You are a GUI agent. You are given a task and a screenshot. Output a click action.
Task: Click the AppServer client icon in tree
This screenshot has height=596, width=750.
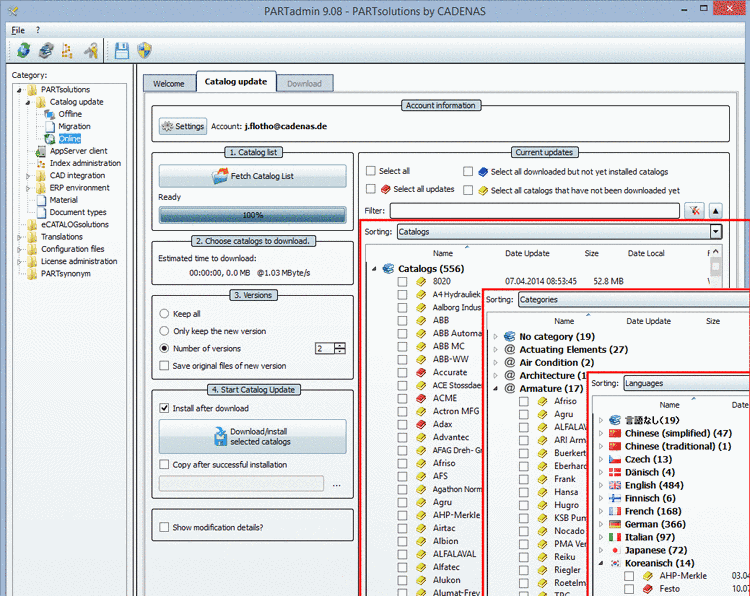click(x=41, y=151)
